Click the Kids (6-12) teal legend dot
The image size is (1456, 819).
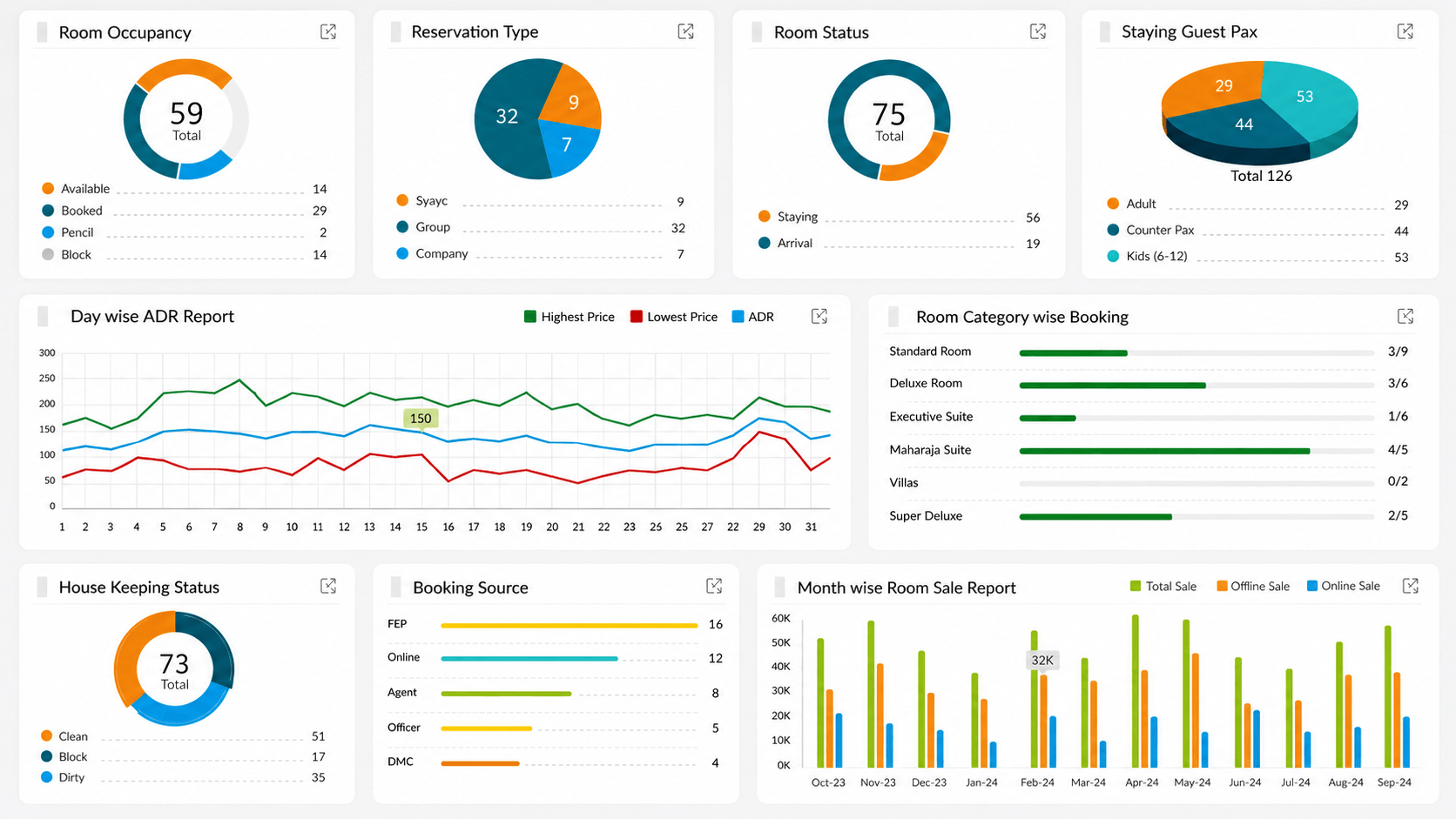tap(1113, 256)
